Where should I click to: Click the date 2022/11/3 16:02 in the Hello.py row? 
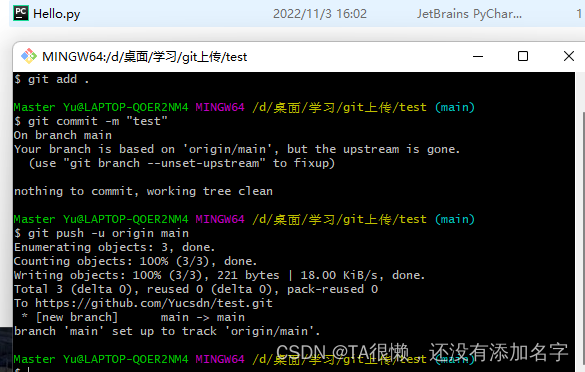tap(320, 14)
